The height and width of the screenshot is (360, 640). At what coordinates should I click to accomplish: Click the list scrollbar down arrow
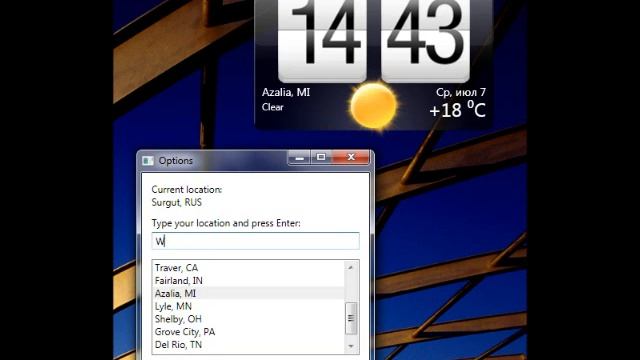(x=351, y=347)
